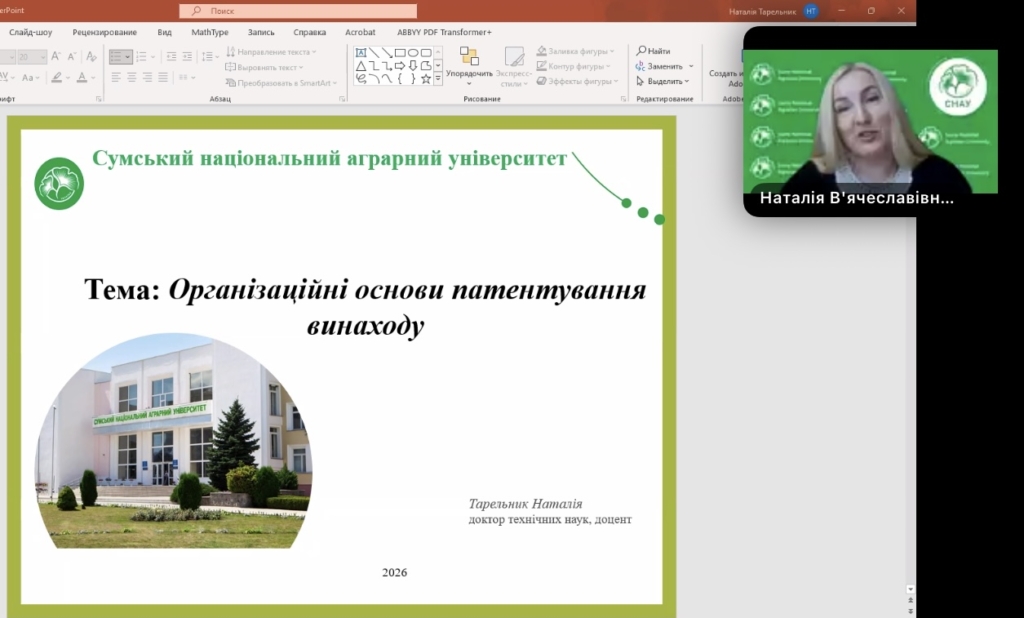Image resolution: width=1024 pixels, height=618 pixels.
Task: Switch to the MathType tab
Action: pos(210,32)
